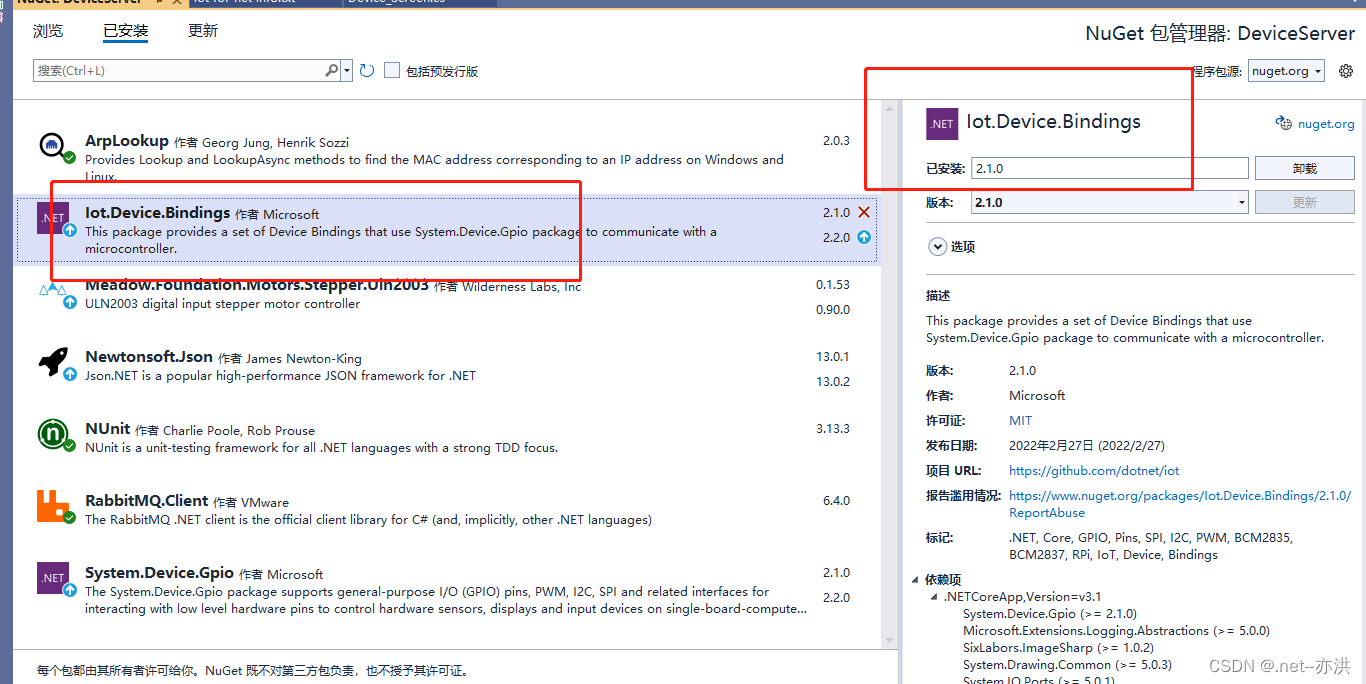Click the 0.90.0 version of Meadow package
Viewport: 1366px width, 684px height.
[x=832, y=310]
